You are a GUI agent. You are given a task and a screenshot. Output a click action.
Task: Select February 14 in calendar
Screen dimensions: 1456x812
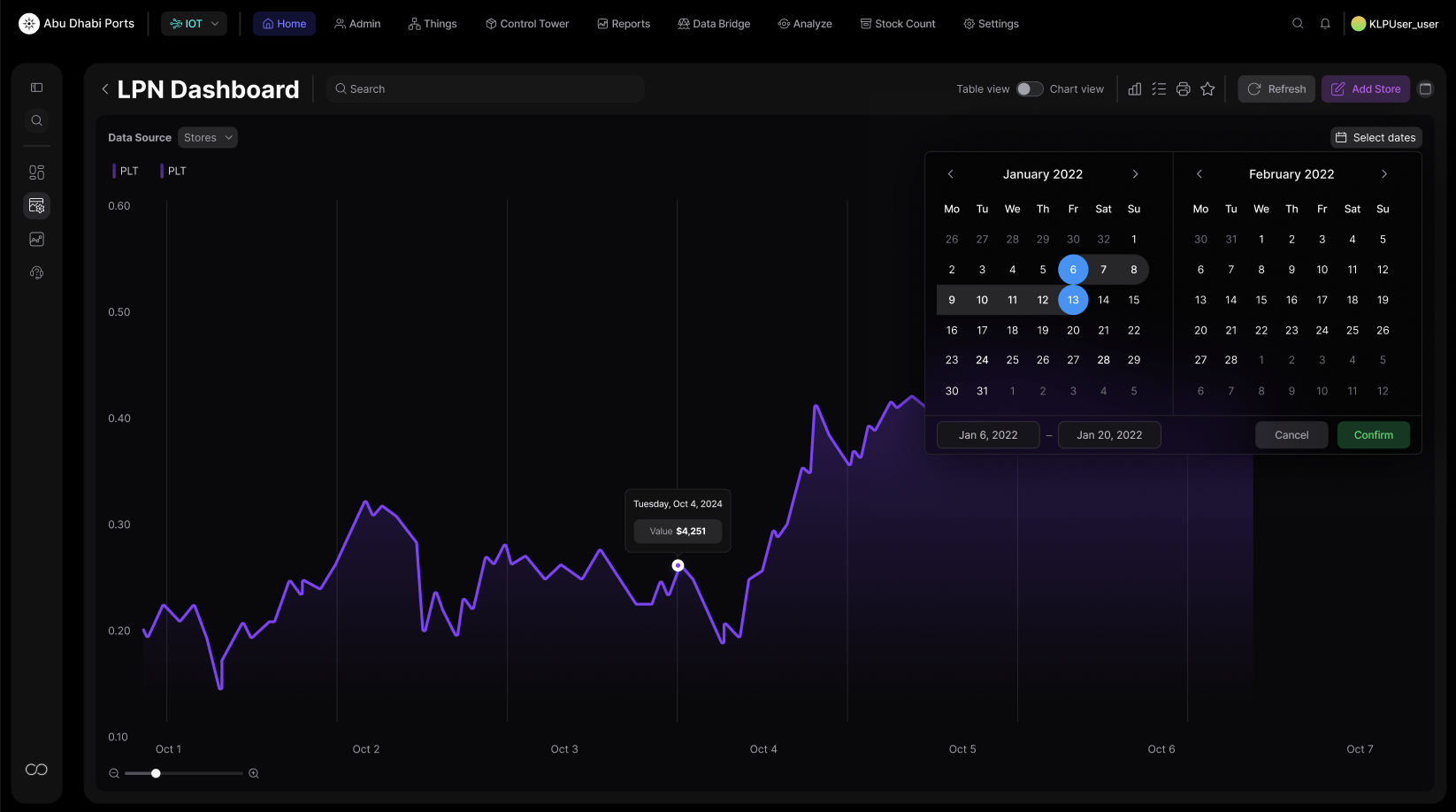click(1231, 300)
